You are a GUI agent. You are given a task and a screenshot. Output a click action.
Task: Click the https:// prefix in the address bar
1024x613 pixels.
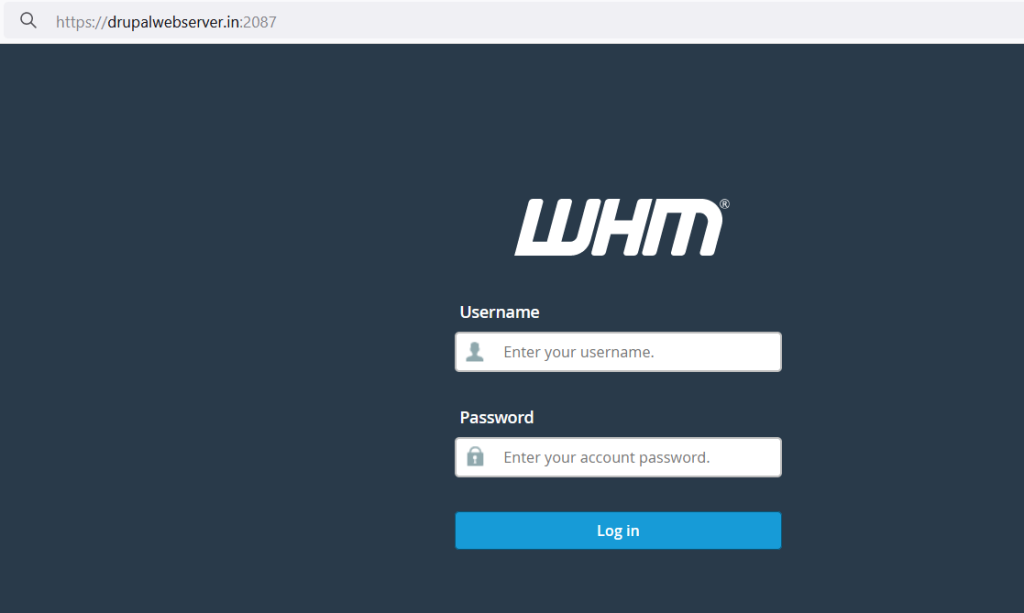coord(81,22)
